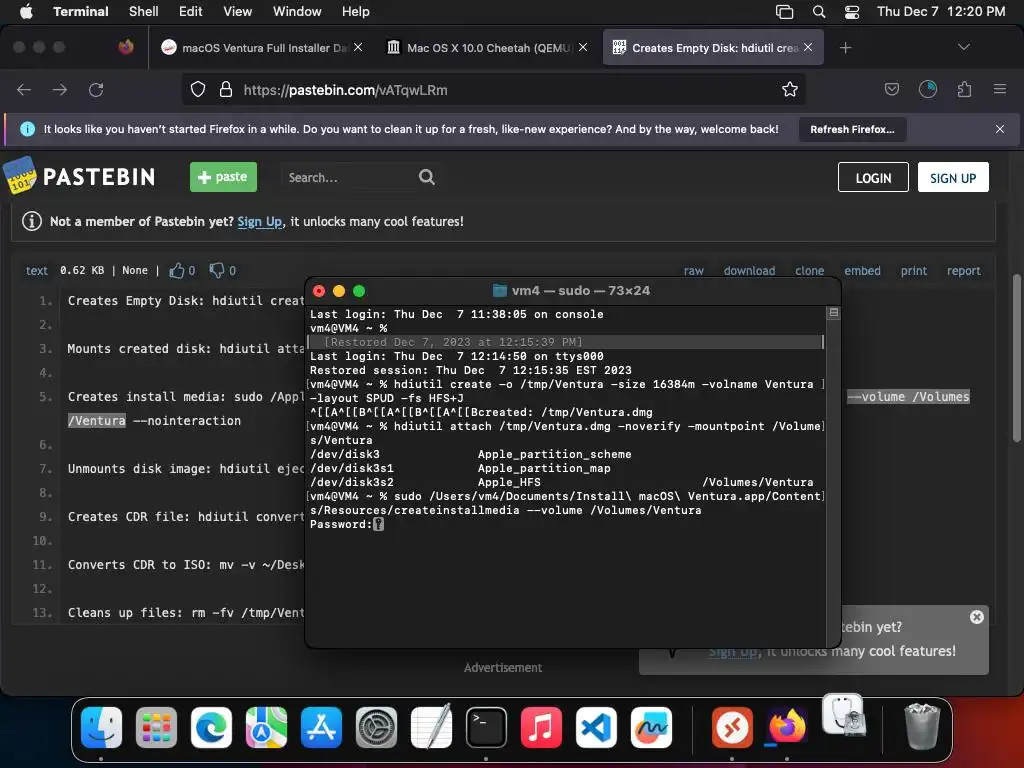
Task: Open the Help menu
Action: click(356, 11)
